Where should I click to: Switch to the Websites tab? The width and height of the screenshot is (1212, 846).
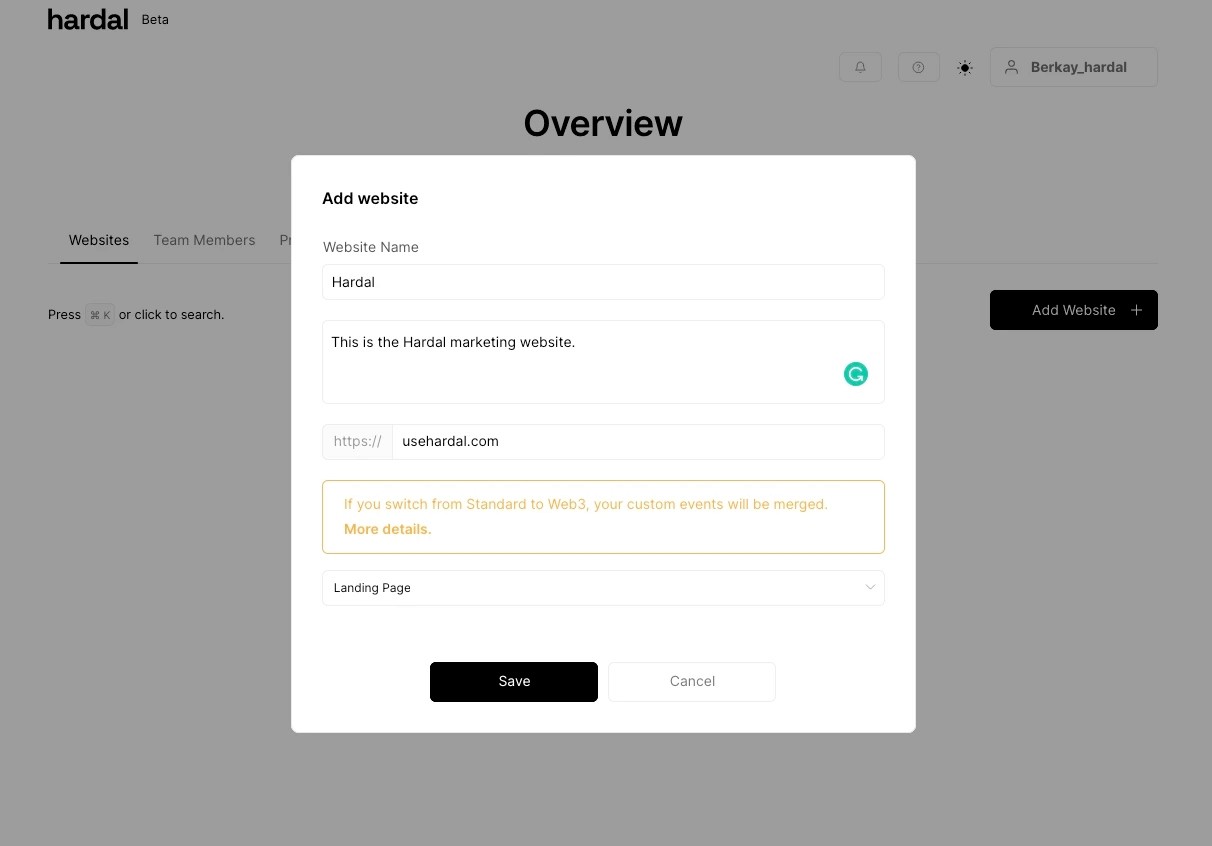click(99, 240)
